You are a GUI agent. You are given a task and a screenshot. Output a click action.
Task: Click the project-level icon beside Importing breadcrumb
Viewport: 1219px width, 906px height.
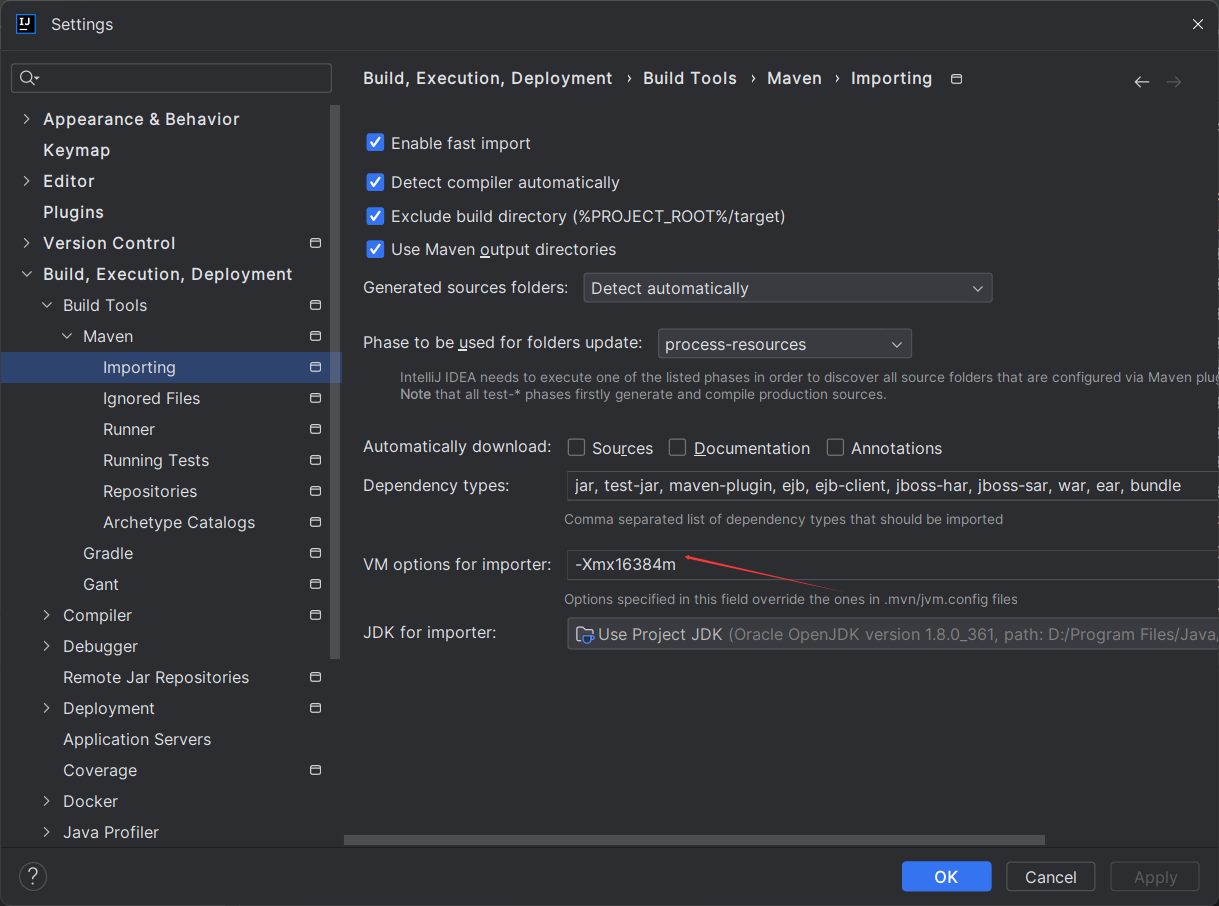956,79
